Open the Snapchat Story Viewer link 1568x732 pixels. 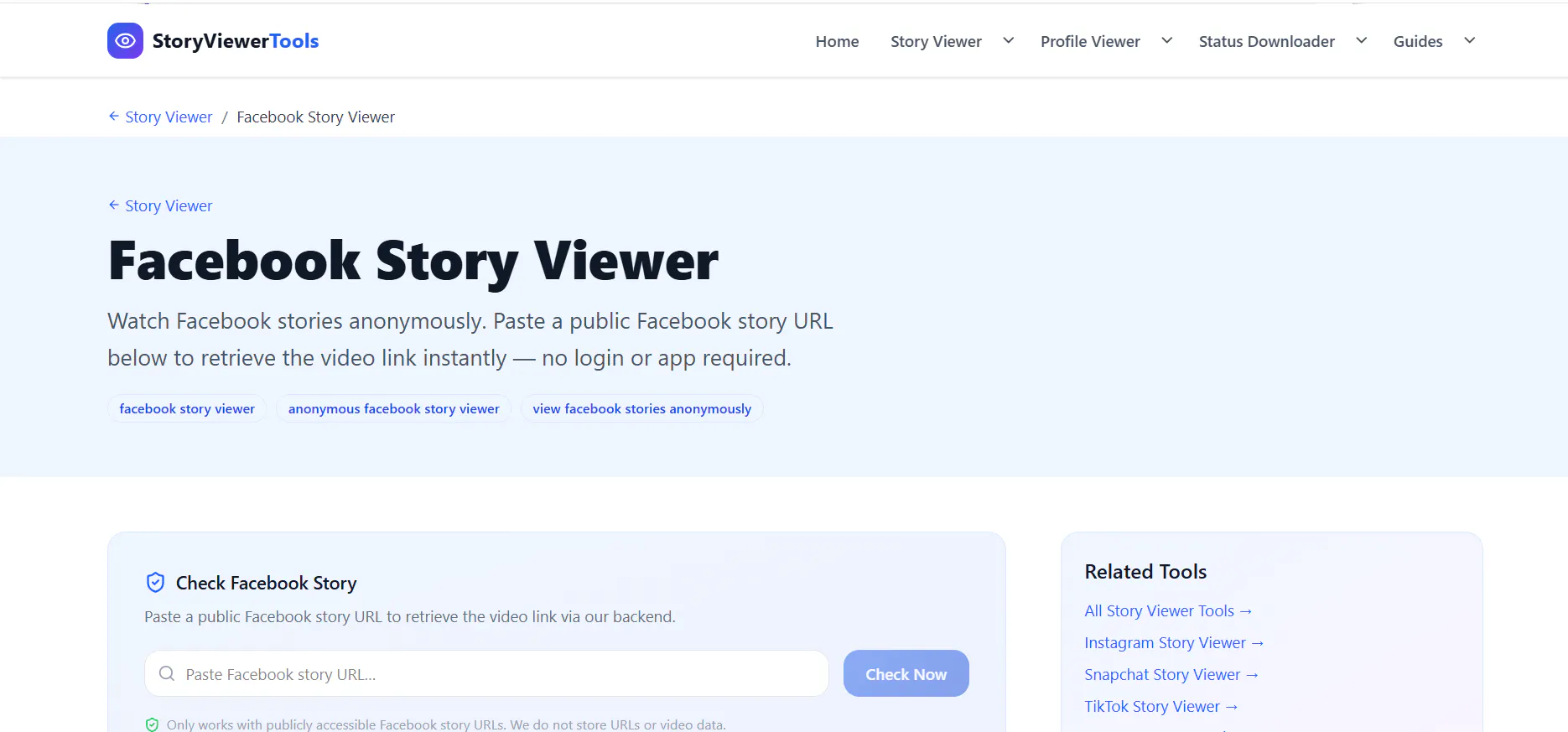[1171, 674]
